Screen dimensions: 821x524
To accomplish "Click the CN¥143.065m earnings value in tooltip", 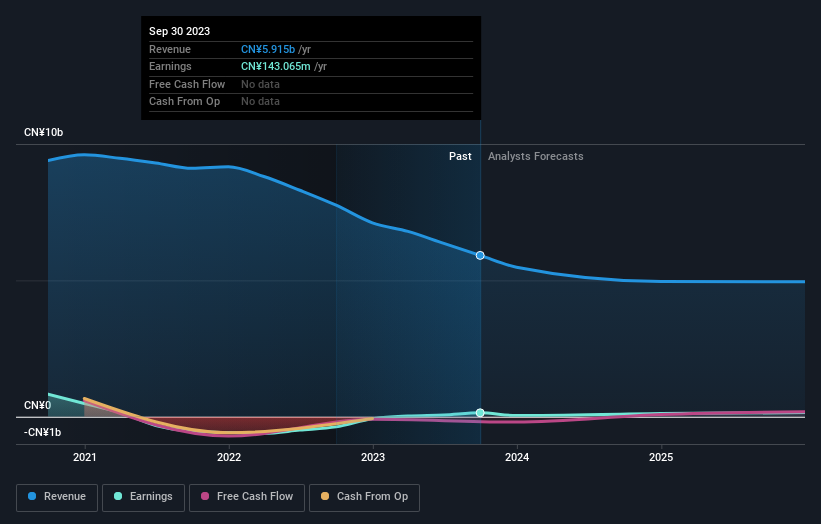I will click(276, 66).
